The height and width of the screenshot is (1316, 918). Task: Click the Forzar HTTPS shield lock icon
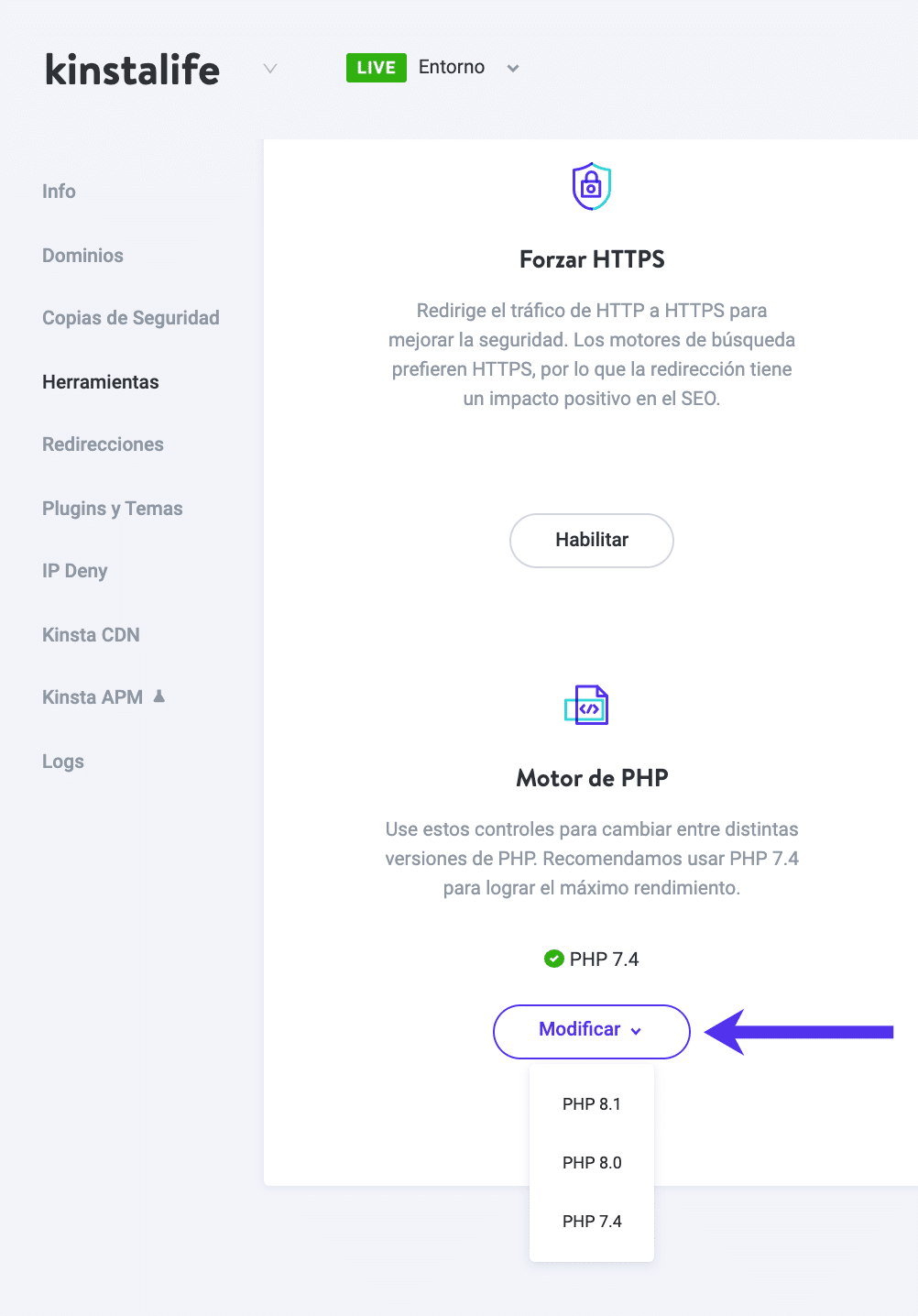[x=592, y=186]
